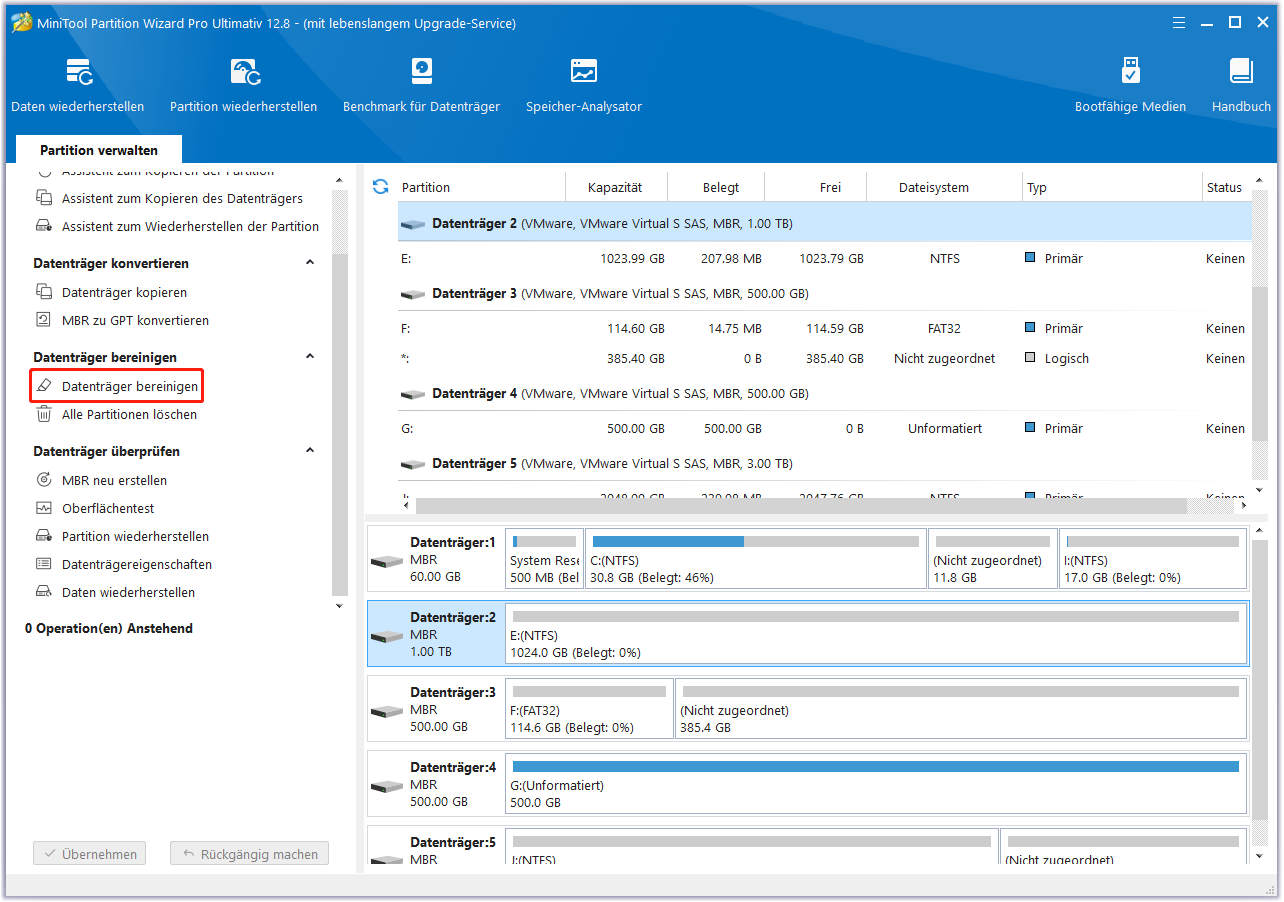Select E:(NTFS) 1024.0 GB partition block
The height and width of the screenshot is (902, 1284).
tap(876, 634)
